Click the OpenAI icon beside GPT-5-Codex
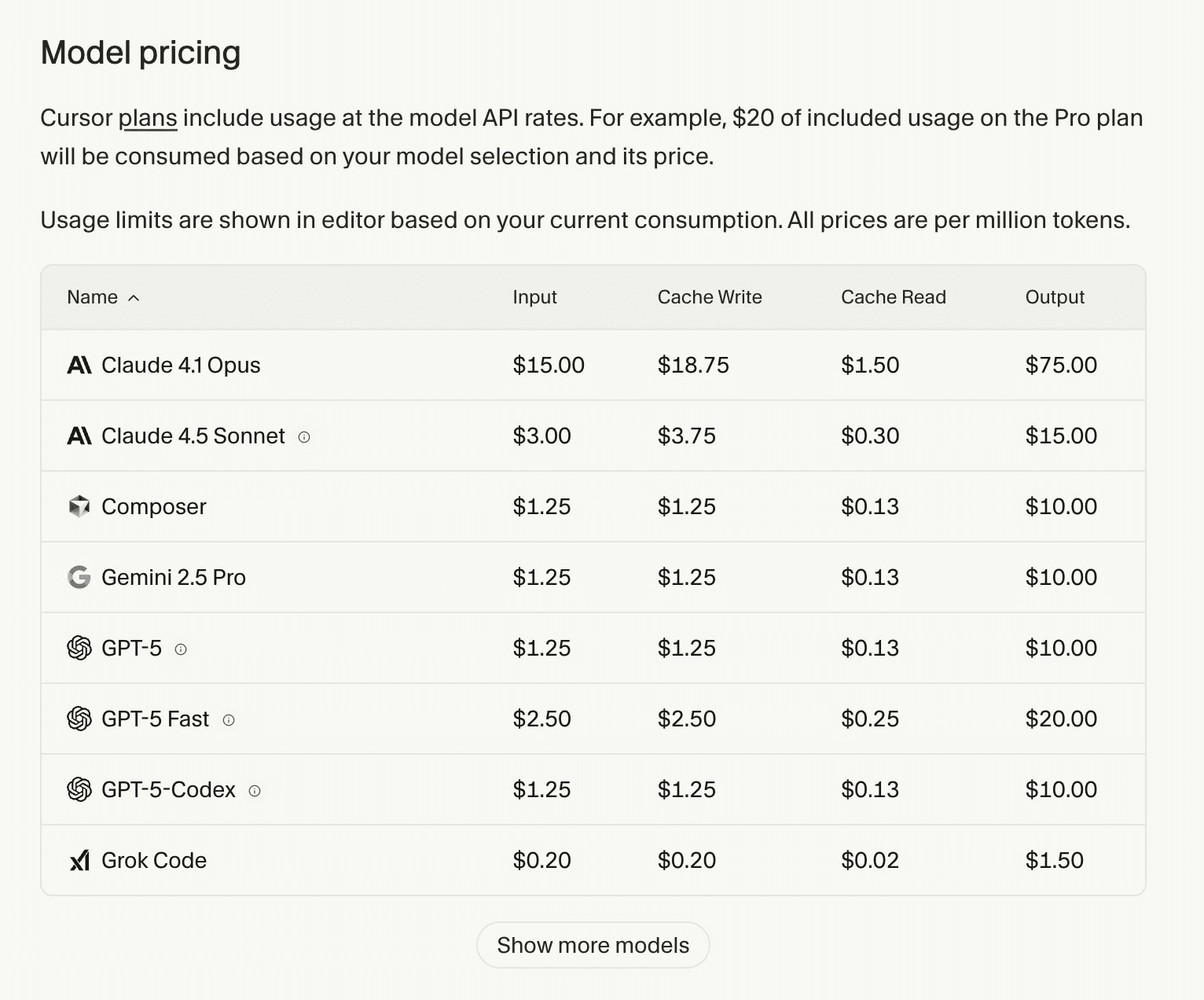 tap(80, 789)
